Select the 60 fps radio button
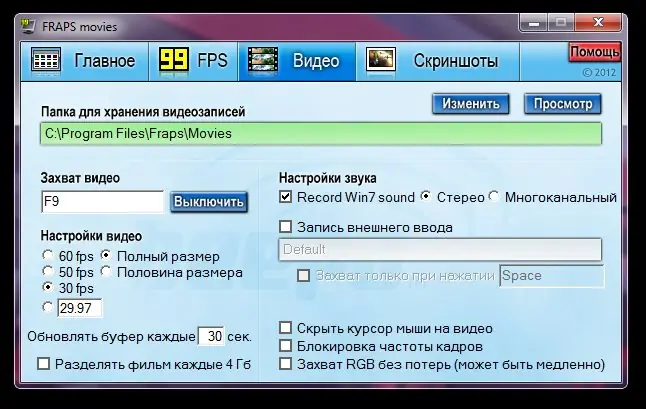The height and width of the screenshot is (409, 646). pyautogui.click(x=48, y=255)
